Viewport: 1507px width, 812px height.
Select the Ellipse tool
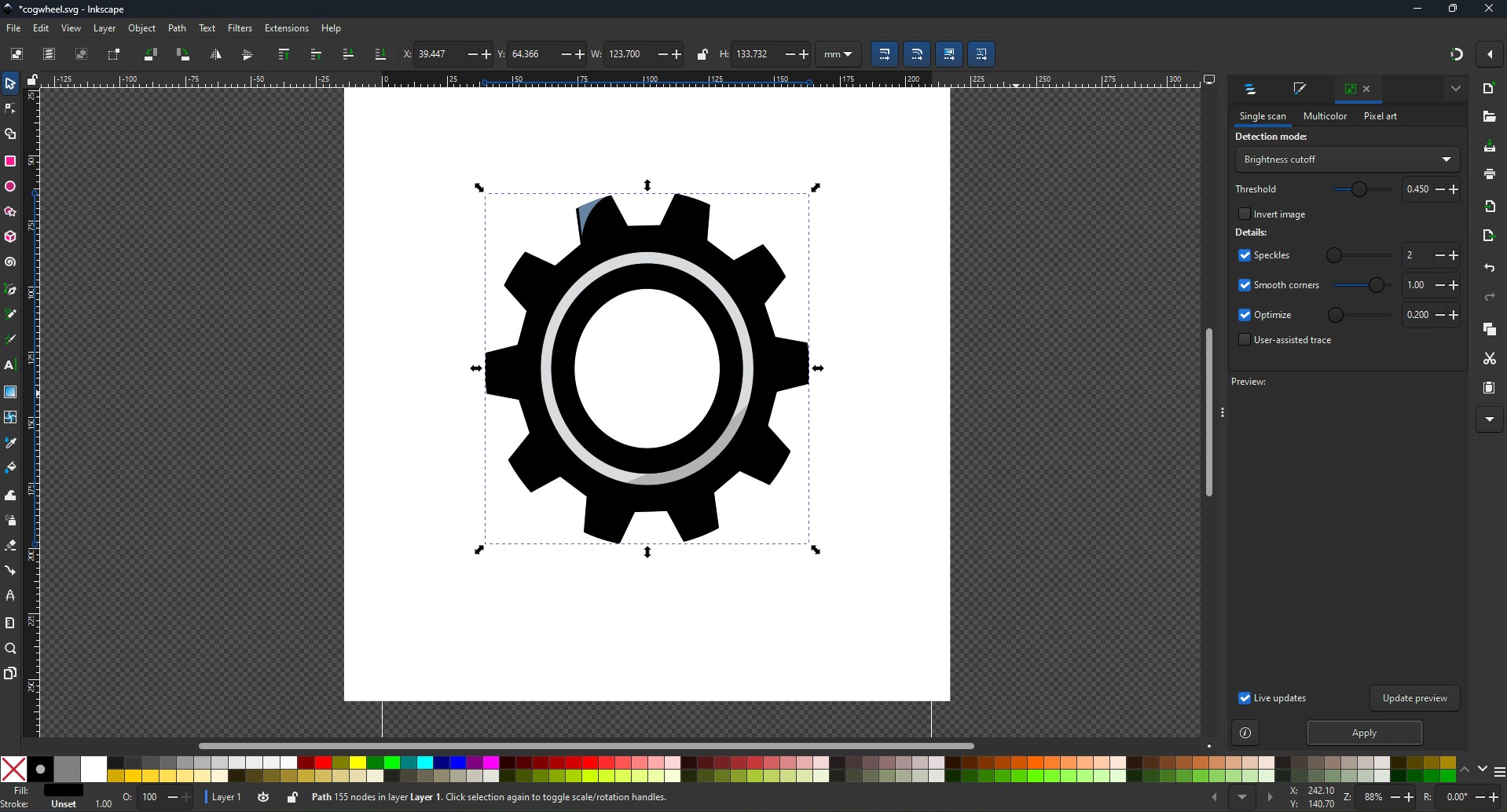[x=10, y=187]
